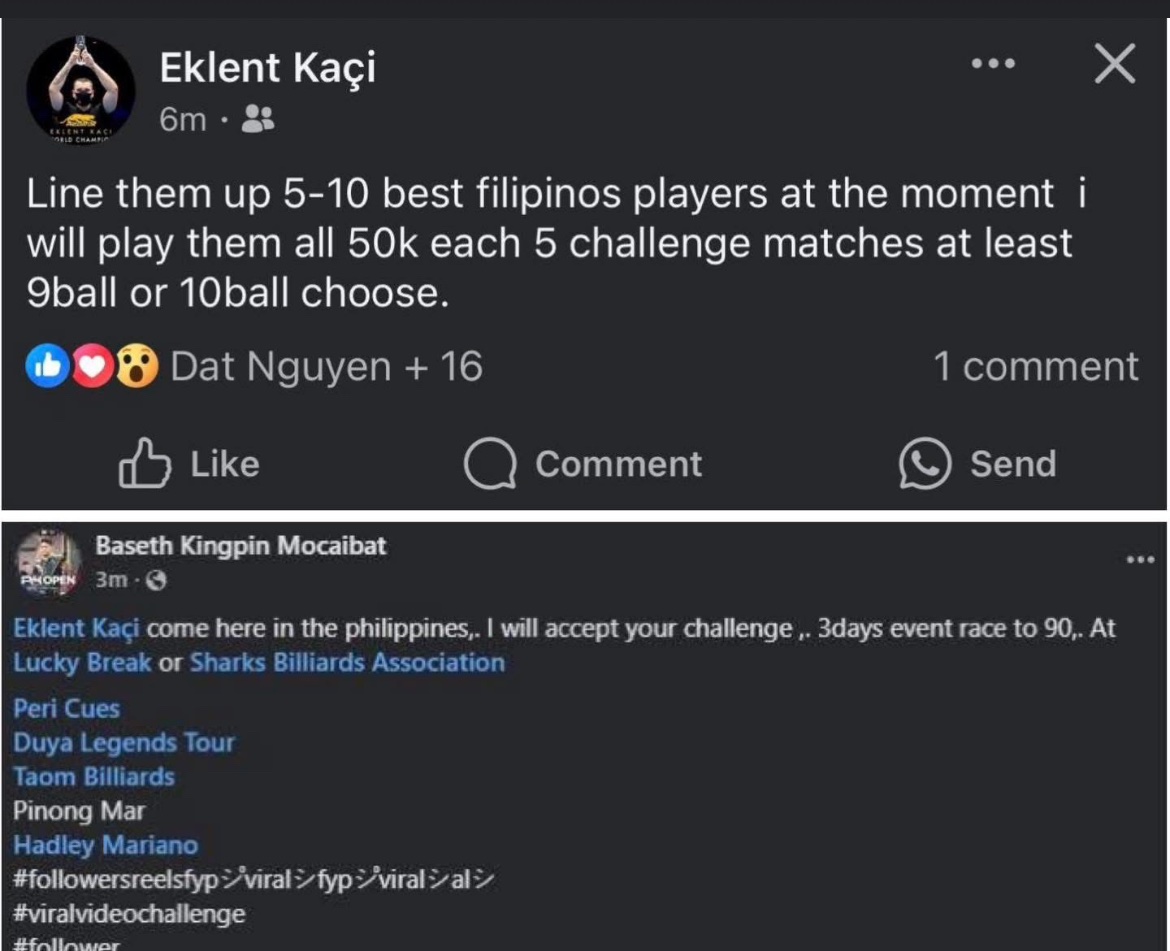Open the Peri Cues tagged page

click(66, 708)
